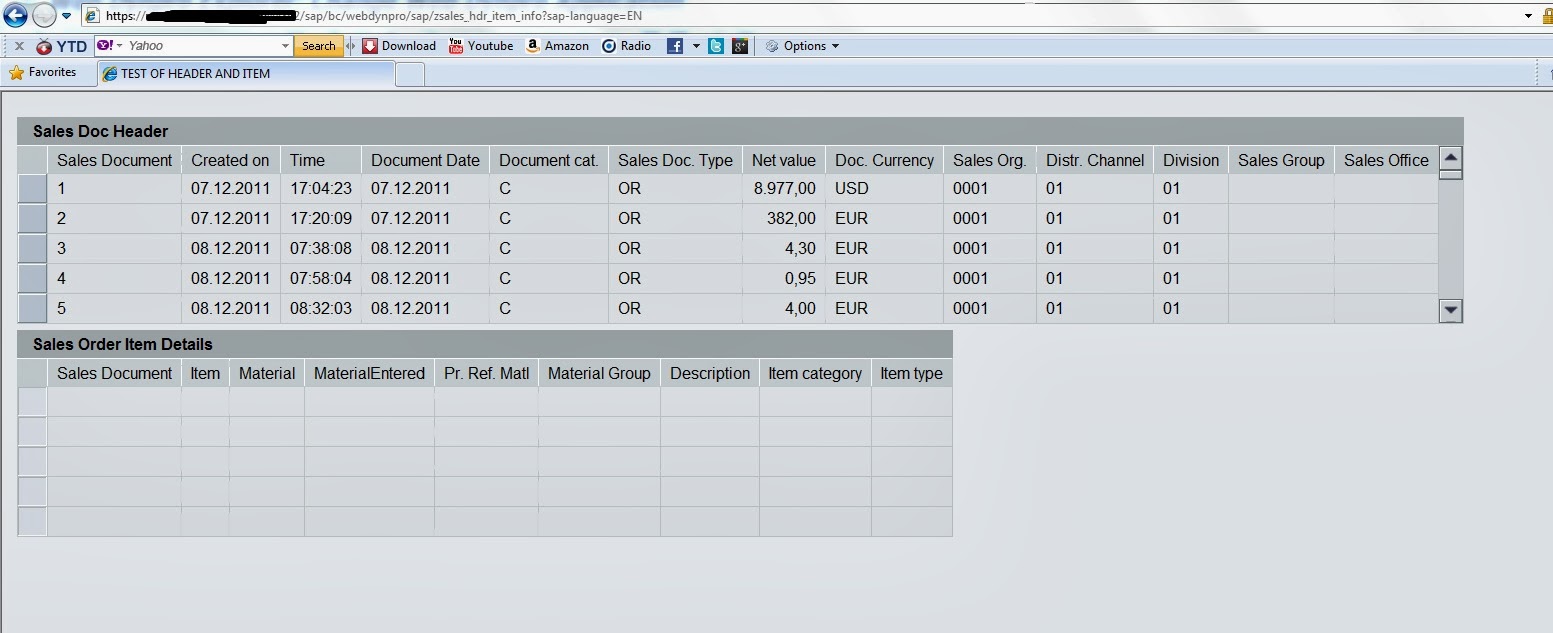This screenshot has height=633, width=1553.
Task: Open the Facebook toolbar icon
Action: click(675, 46)
